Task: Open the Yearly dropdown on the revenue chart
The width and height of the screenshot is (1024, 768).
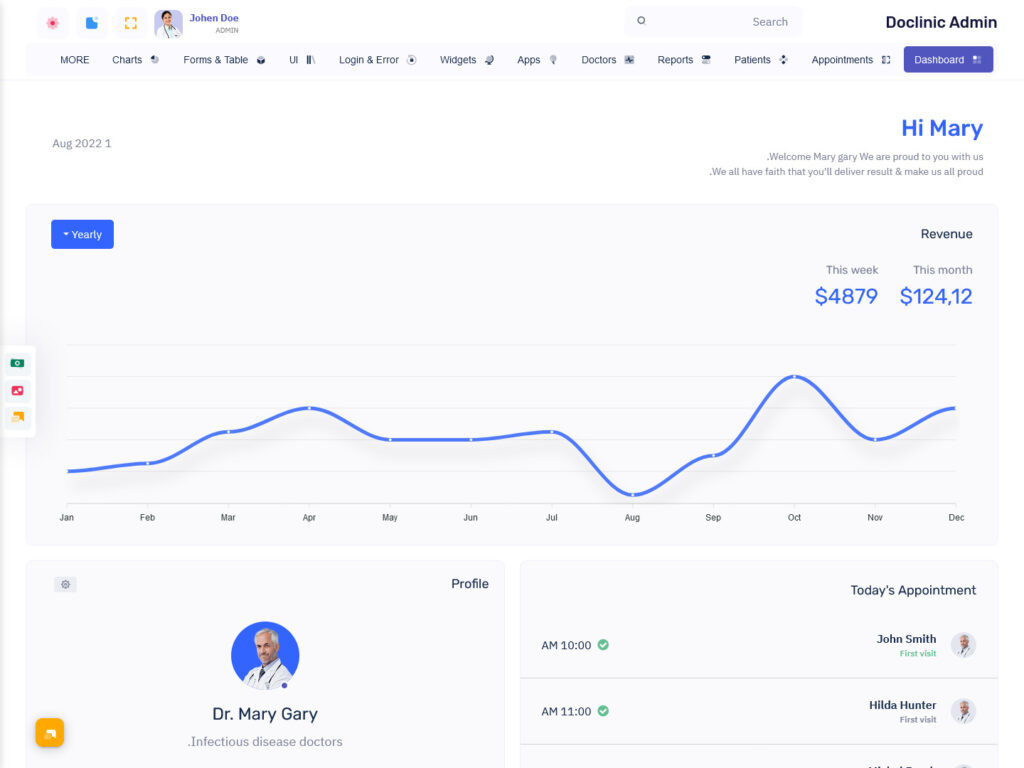Action: click(82, 233)
